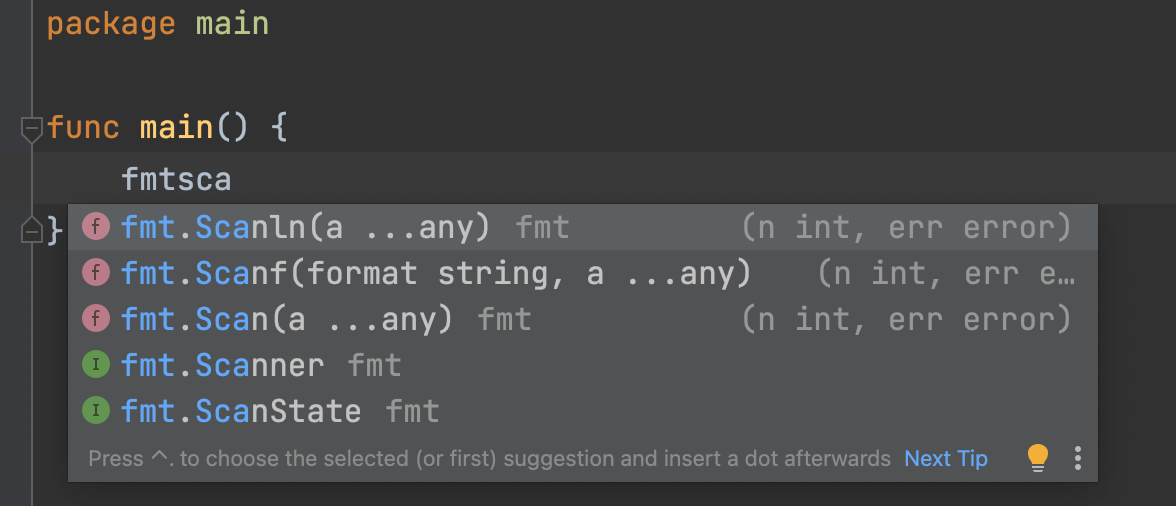Place the cursor in the typed fmtsca text

click(x=176, y=180)
